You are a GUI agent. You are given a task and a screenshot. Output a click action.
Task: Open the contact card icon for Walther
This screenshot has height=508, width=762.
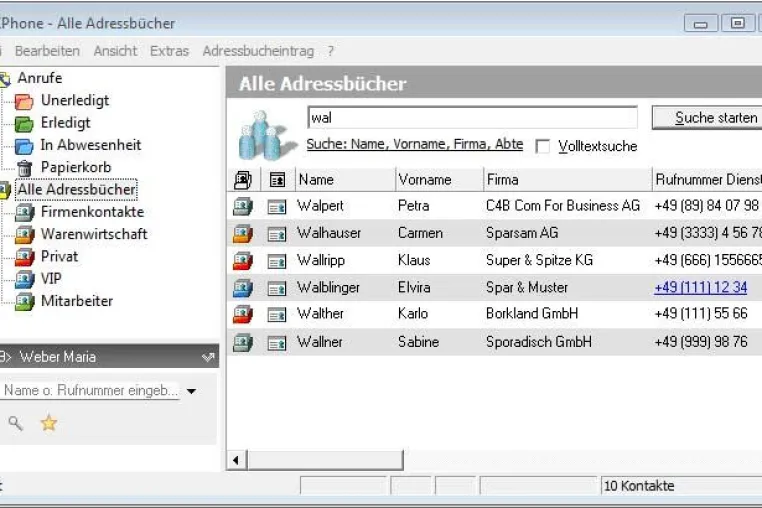[277, 315]
